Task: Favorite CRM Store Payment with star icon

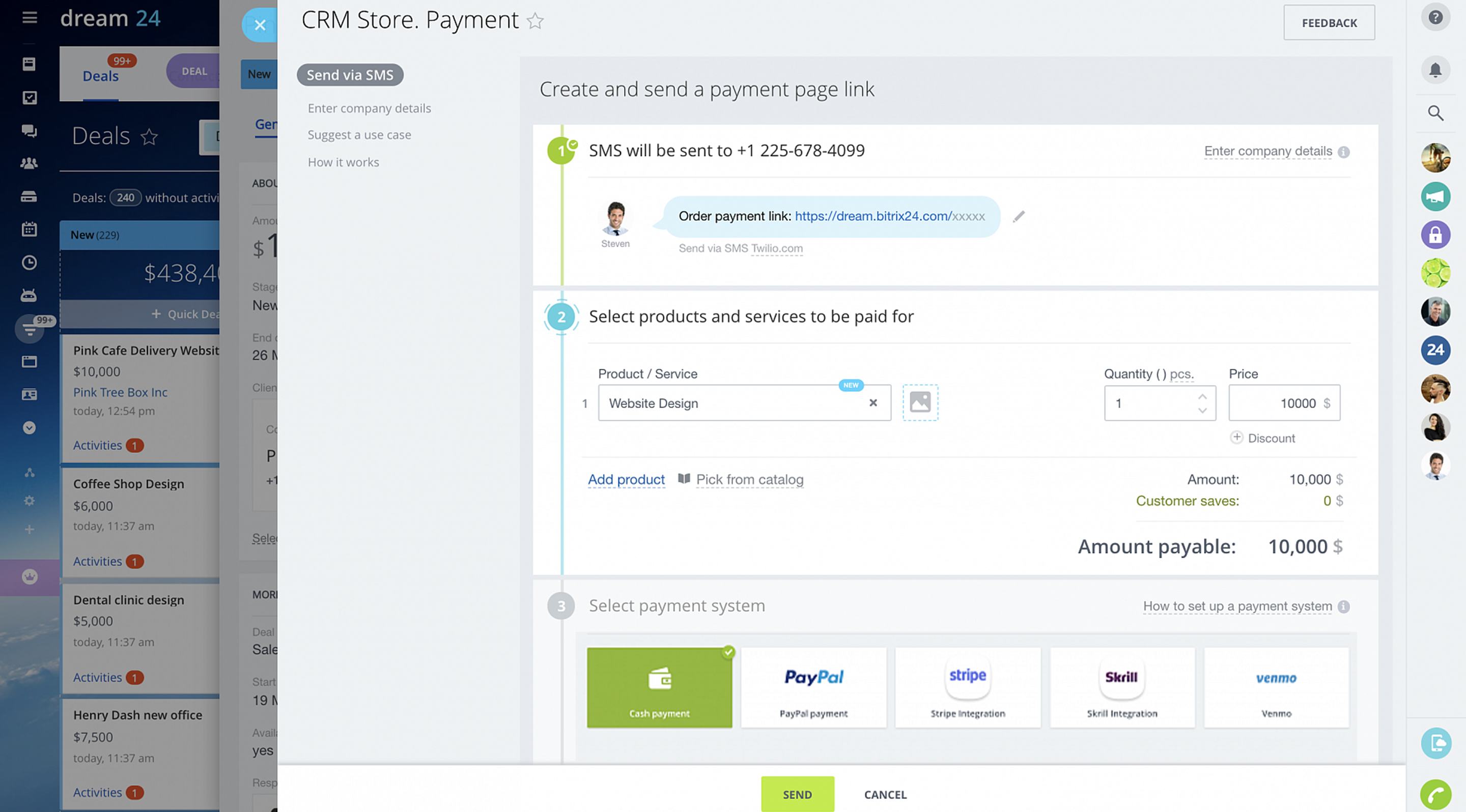Action: tap(534, 21)
